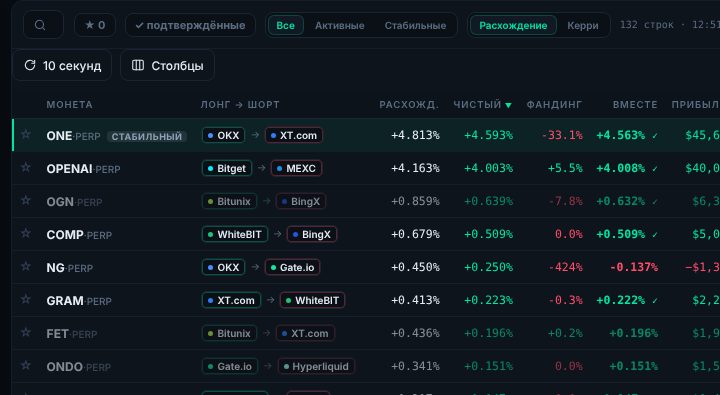Click the +4.813% spread value
This screenshot has height=395, width=720.
415,135
